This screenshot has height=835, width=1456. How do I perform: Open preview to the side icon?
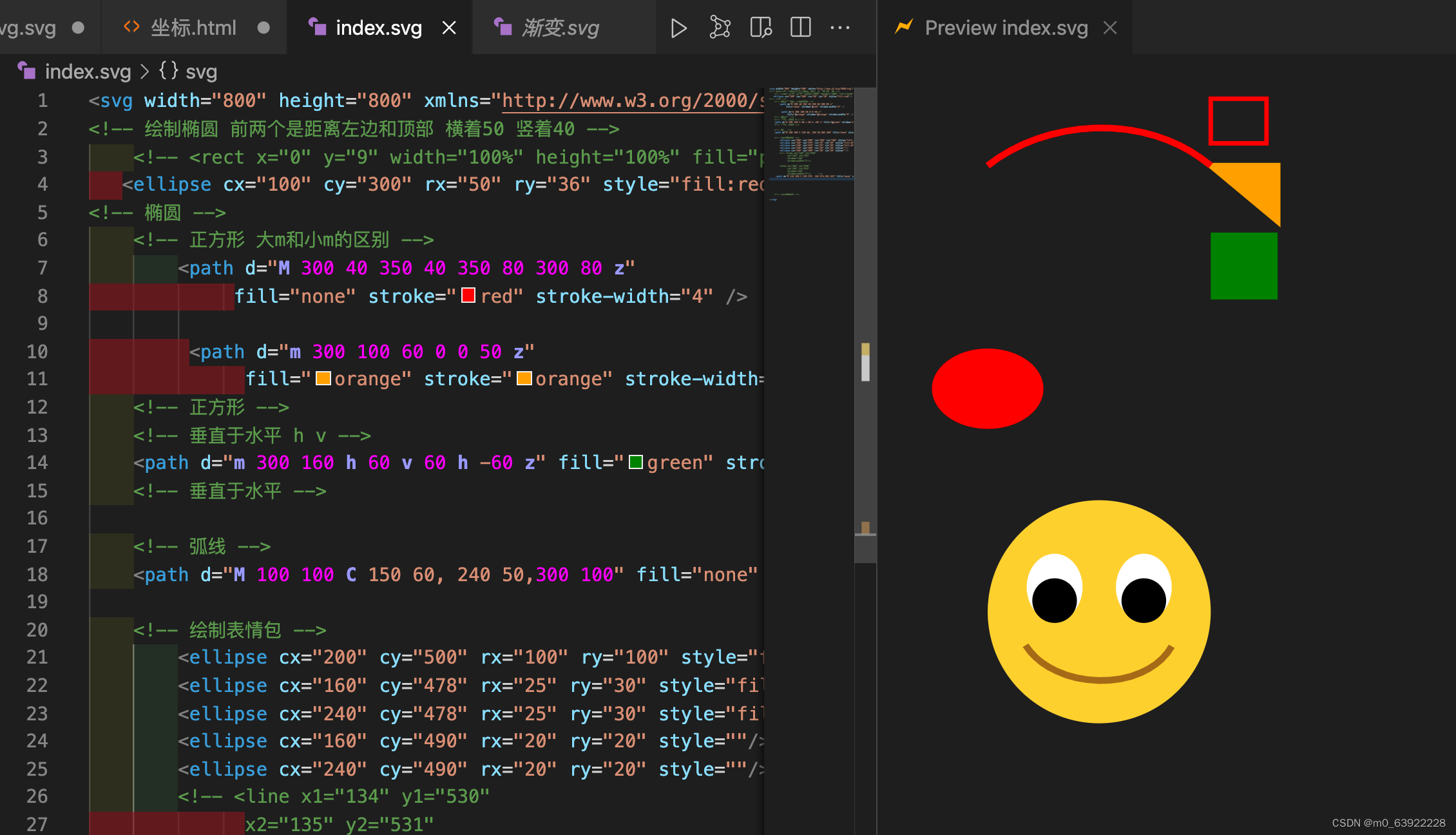pyautogui.click(x=761, y=28)
